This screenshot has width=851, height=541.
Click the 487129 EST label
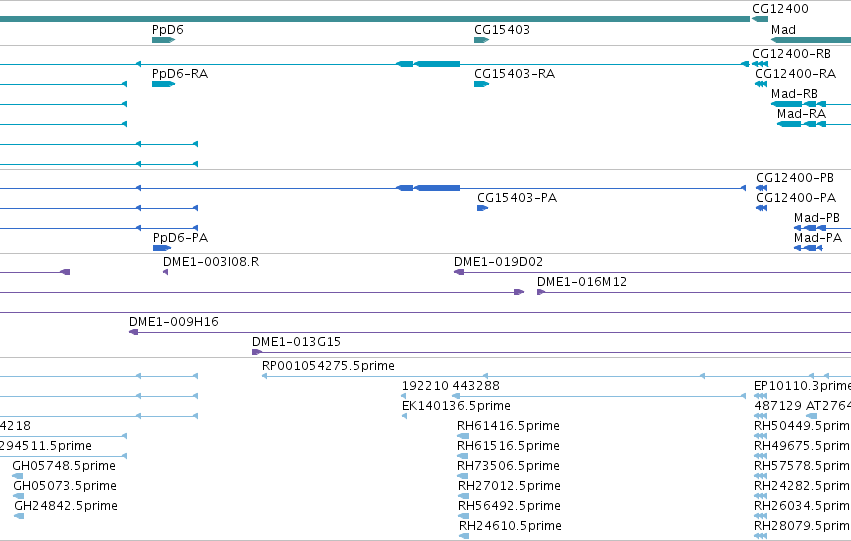click(778, 406)
